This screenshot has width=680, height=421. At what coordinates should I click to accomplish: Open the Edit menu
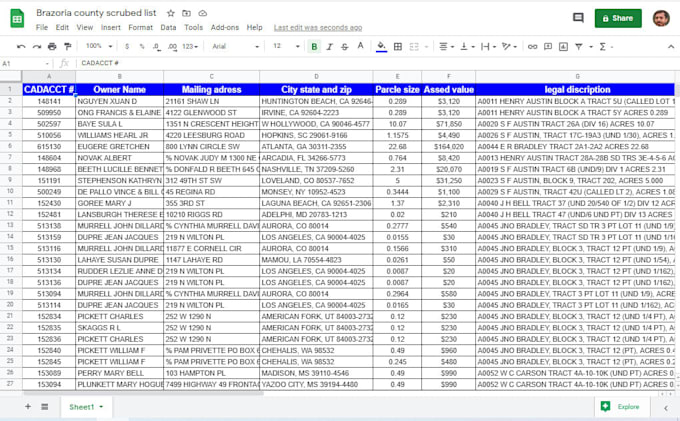click(62, 27)
